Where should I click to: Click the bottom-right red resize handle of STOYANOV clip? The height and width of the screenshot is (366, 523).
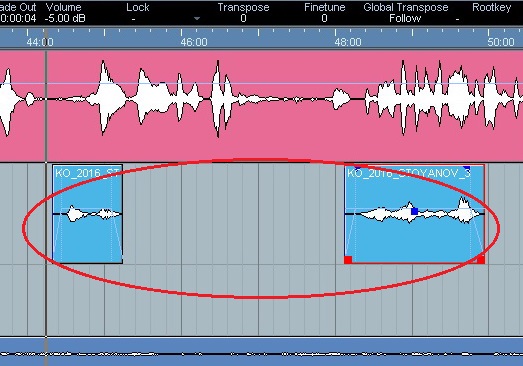coord(481,260)
